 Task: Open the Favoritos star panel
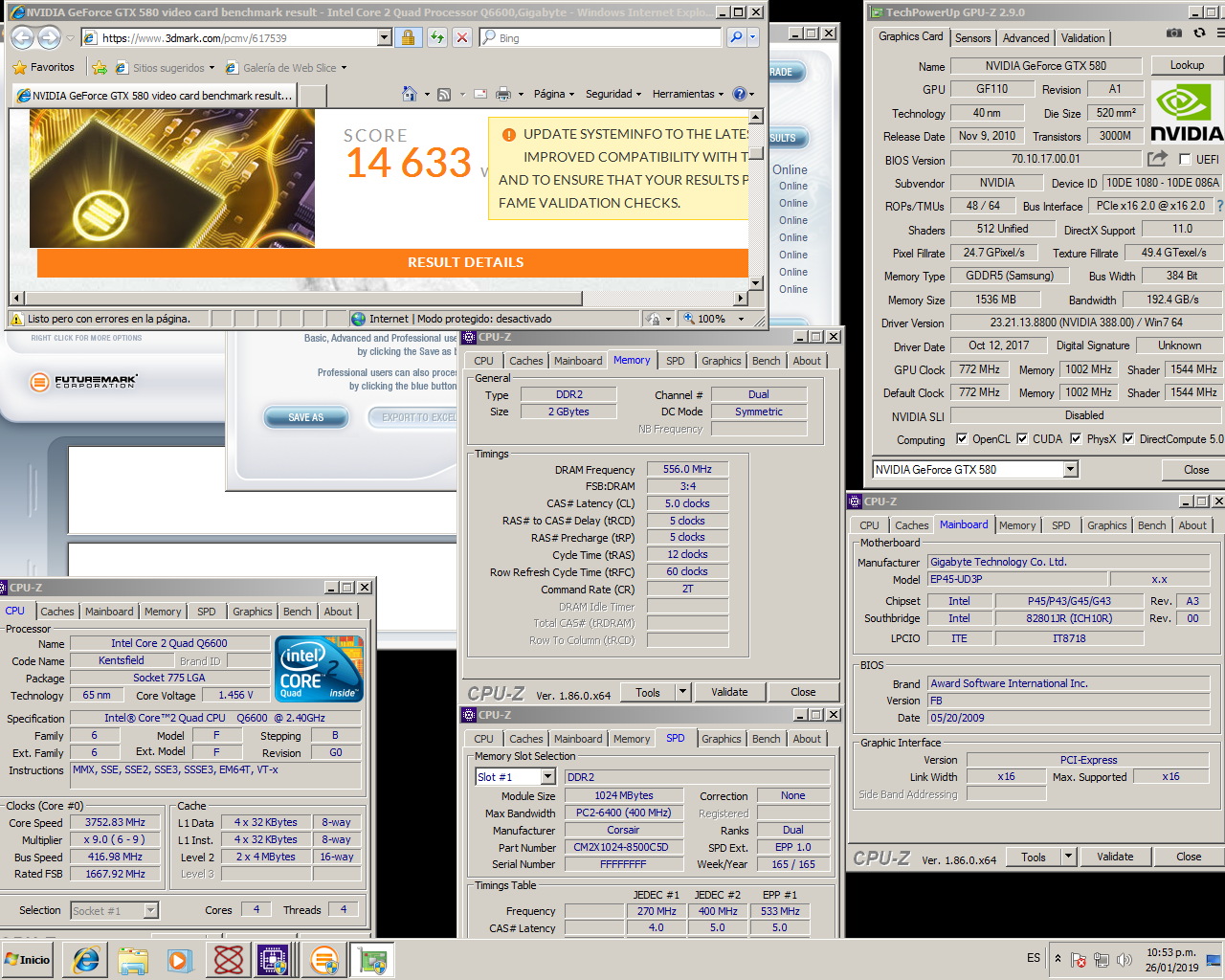[43, 67]
